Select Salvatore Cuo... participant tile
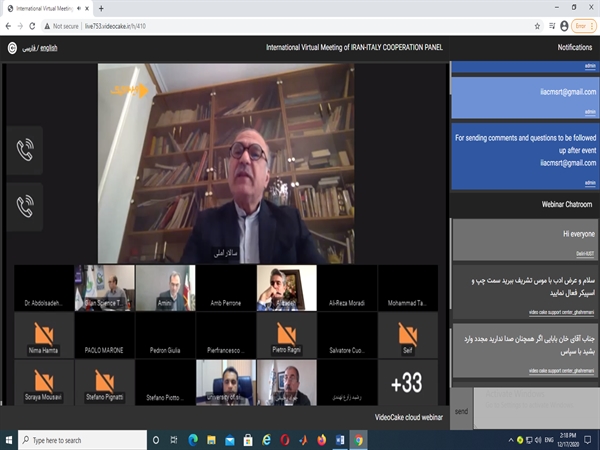This screenshot has width=600, height=450. (x=347, y=335)
